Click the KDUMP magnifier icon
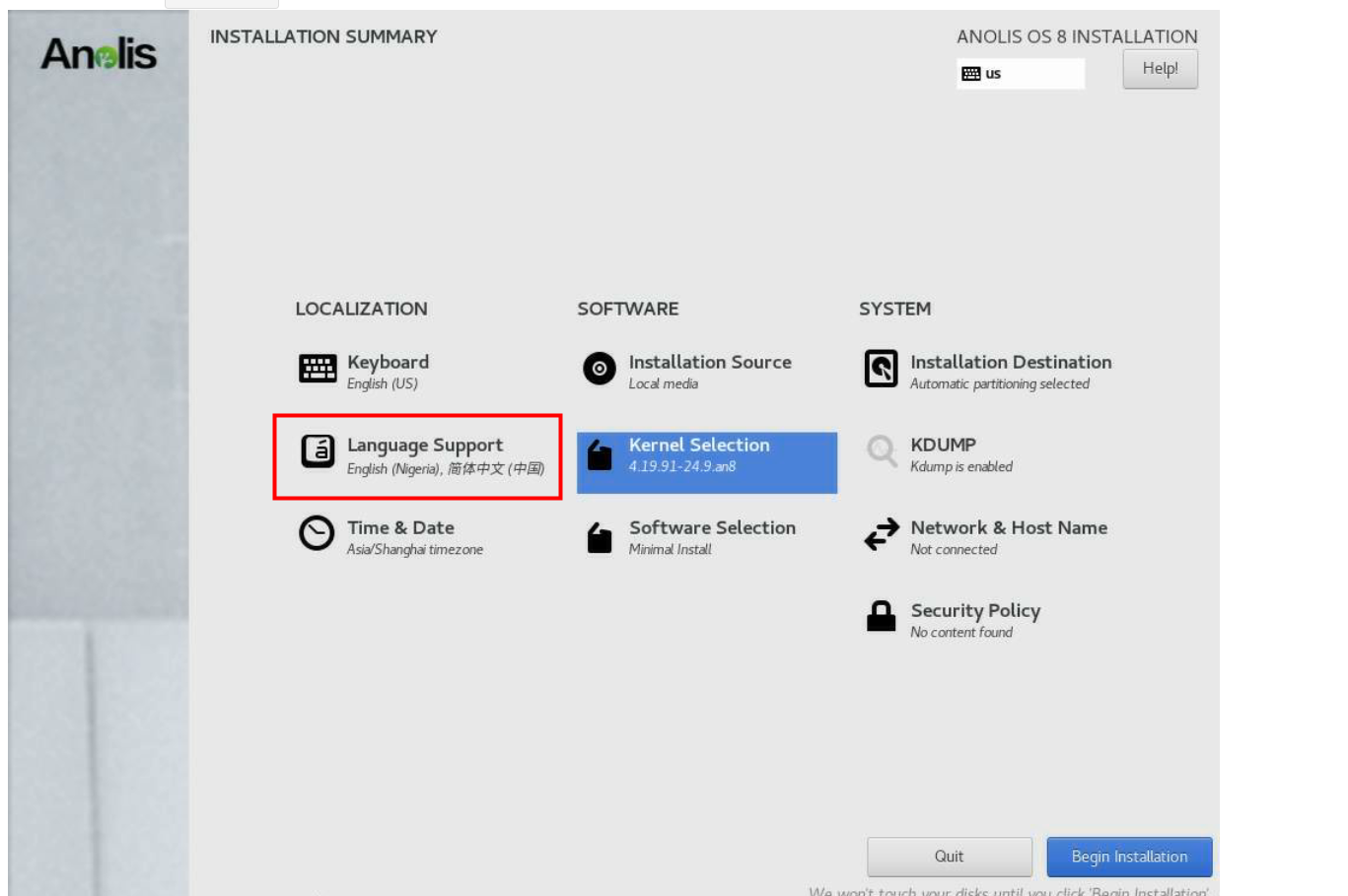Image resolution: width=1348 pixels, height=896 pixels. pos(881,451)
